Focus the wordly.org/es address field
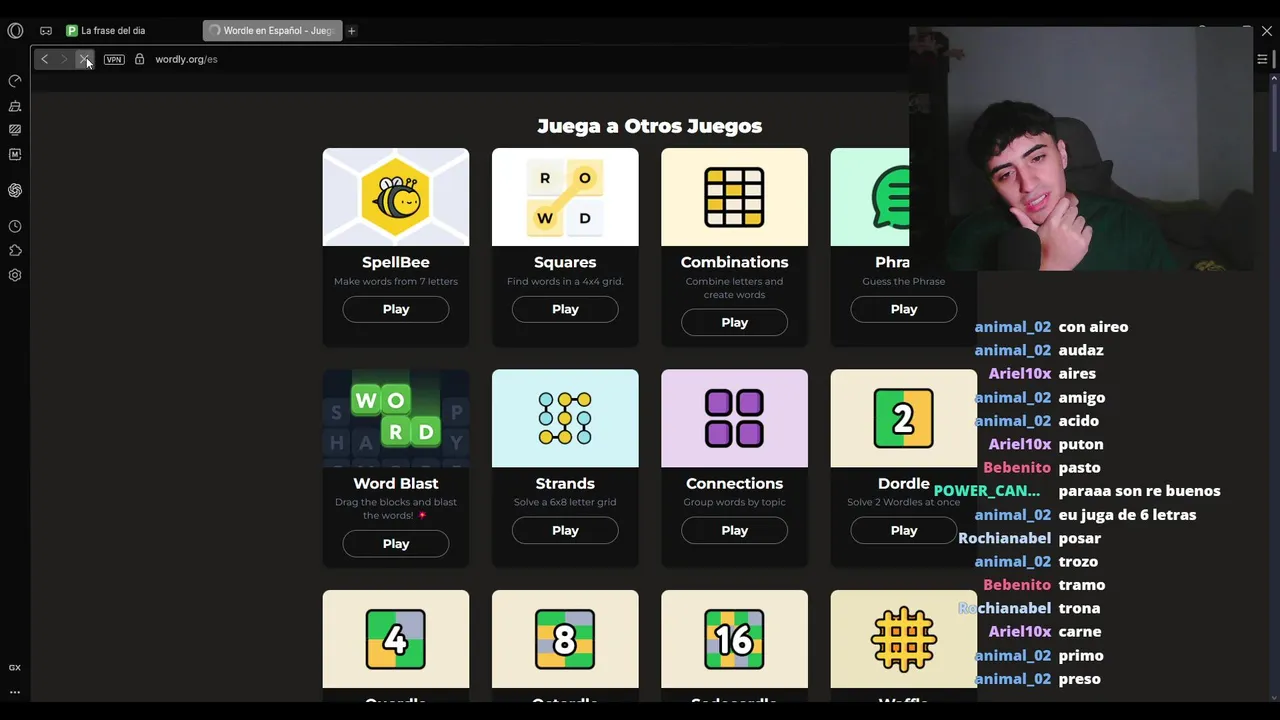 pos(186,59)
